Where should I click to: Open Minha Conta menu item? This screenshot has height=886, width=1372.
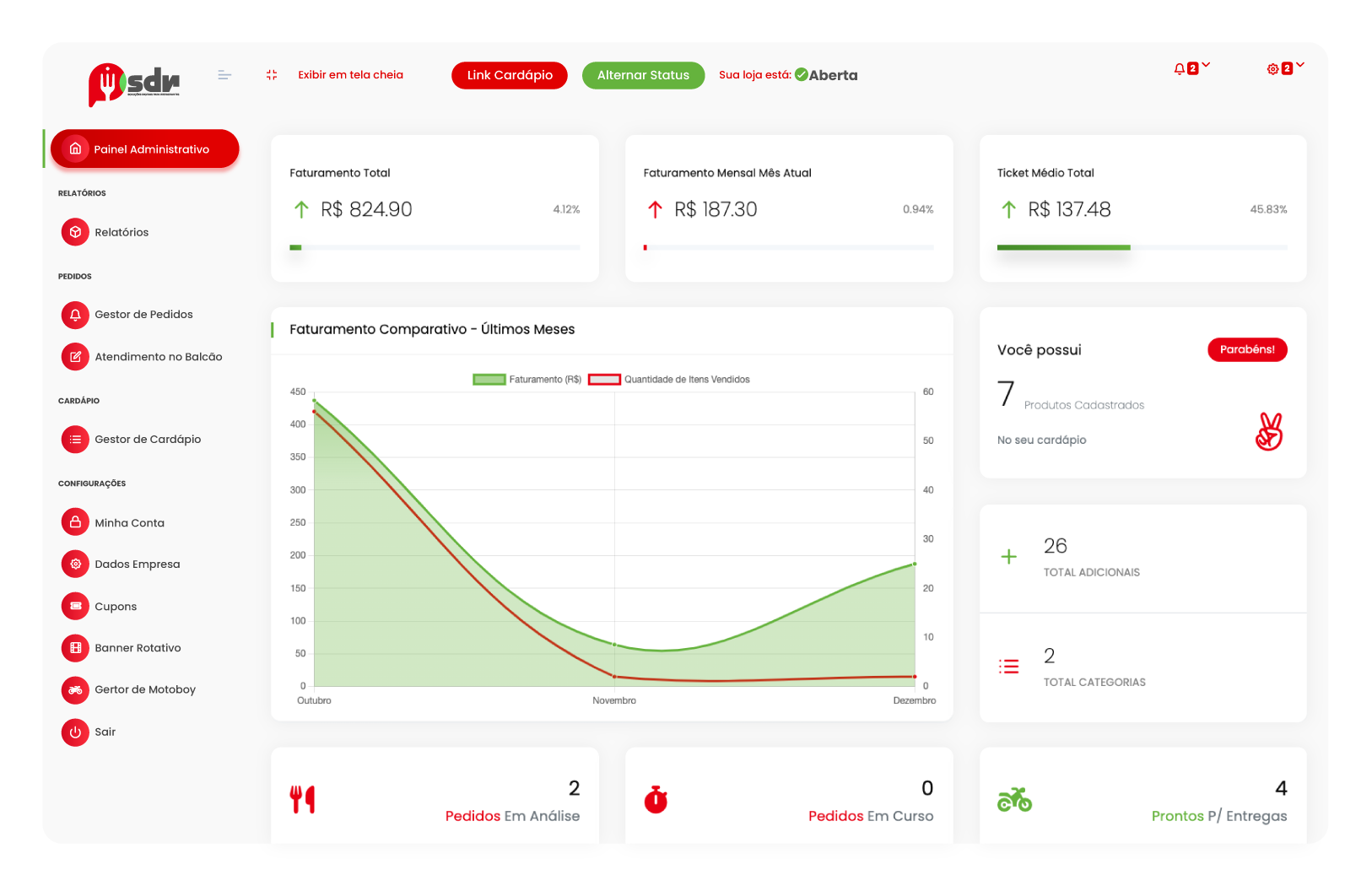pos(113,522)
